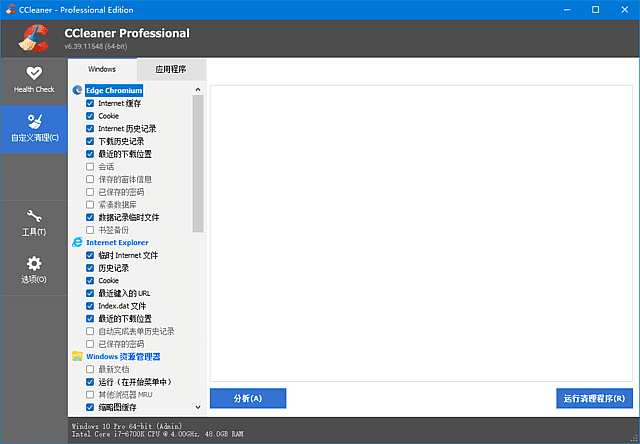Click the Internet Explorer icon
Screen dimensions: 640x444
pyautogui.click(x=78, y=242)
